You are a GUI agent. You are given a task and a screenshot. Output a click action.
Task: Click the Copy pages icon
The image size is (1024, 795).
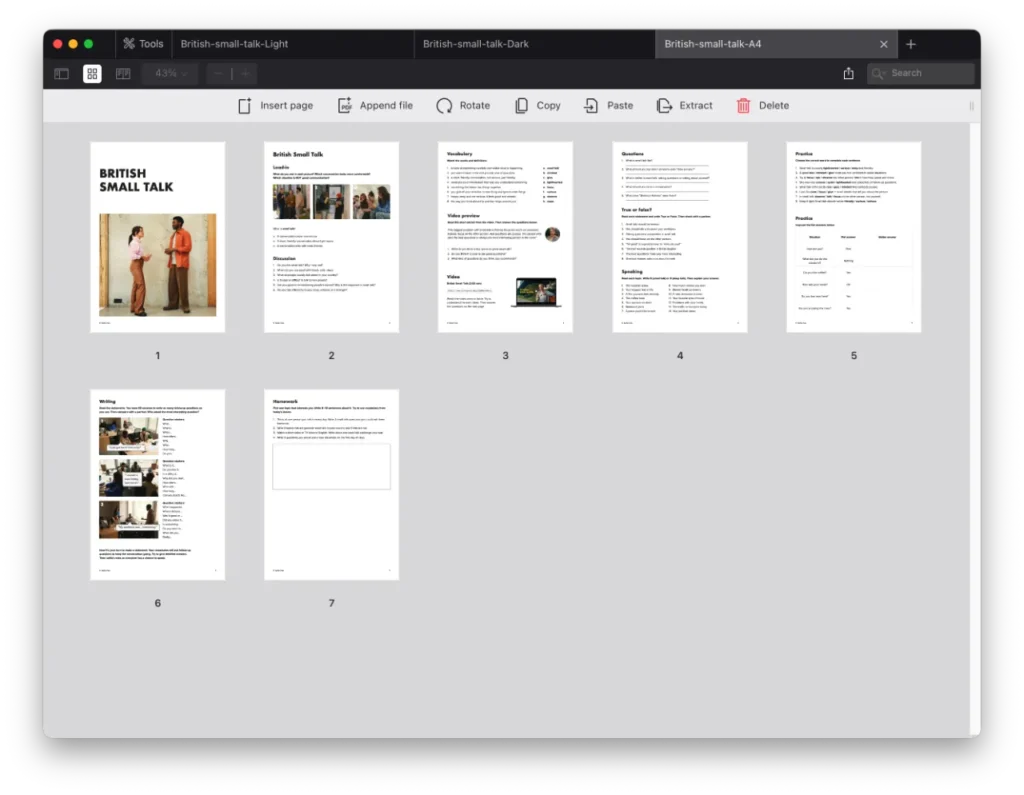coord(521,105)
